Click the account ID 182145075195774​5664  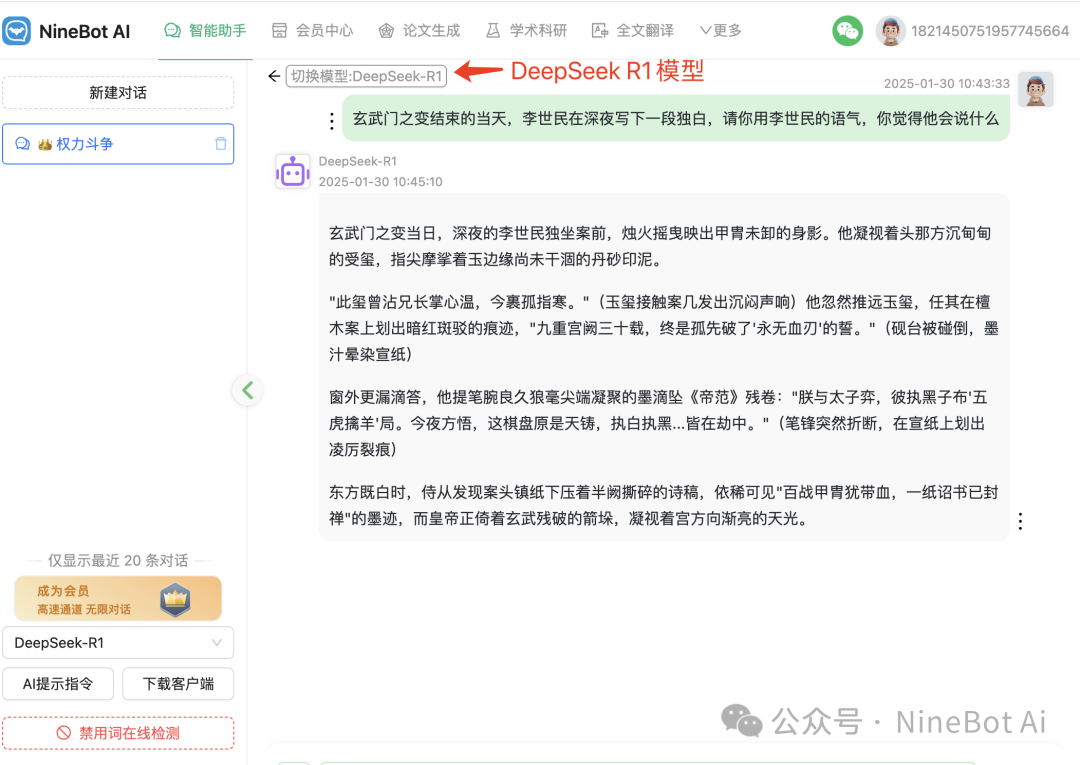coord(990,31)
